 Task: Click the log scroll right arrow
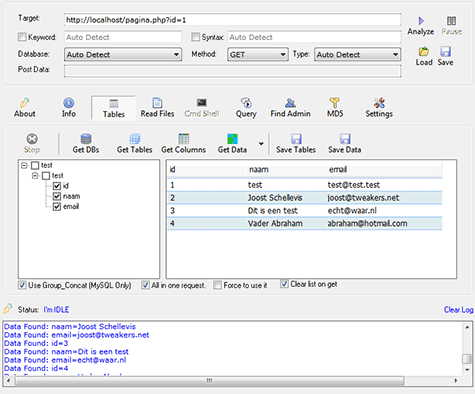(456, 381)
